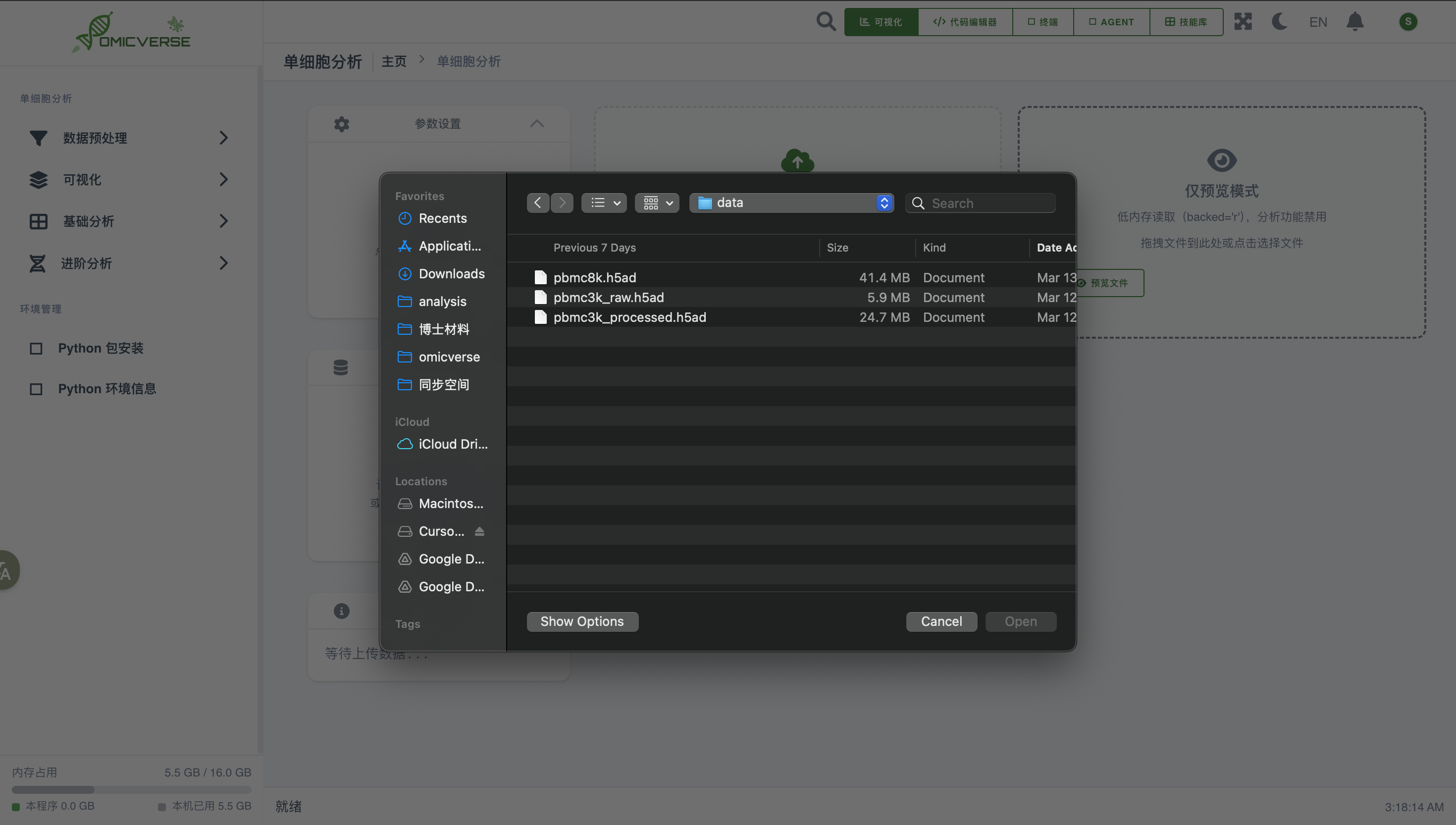Viewport: 1456px width, 825px height.
Task: Click the Cancel button
Action: pyautogui.click(x=941, y=621)
